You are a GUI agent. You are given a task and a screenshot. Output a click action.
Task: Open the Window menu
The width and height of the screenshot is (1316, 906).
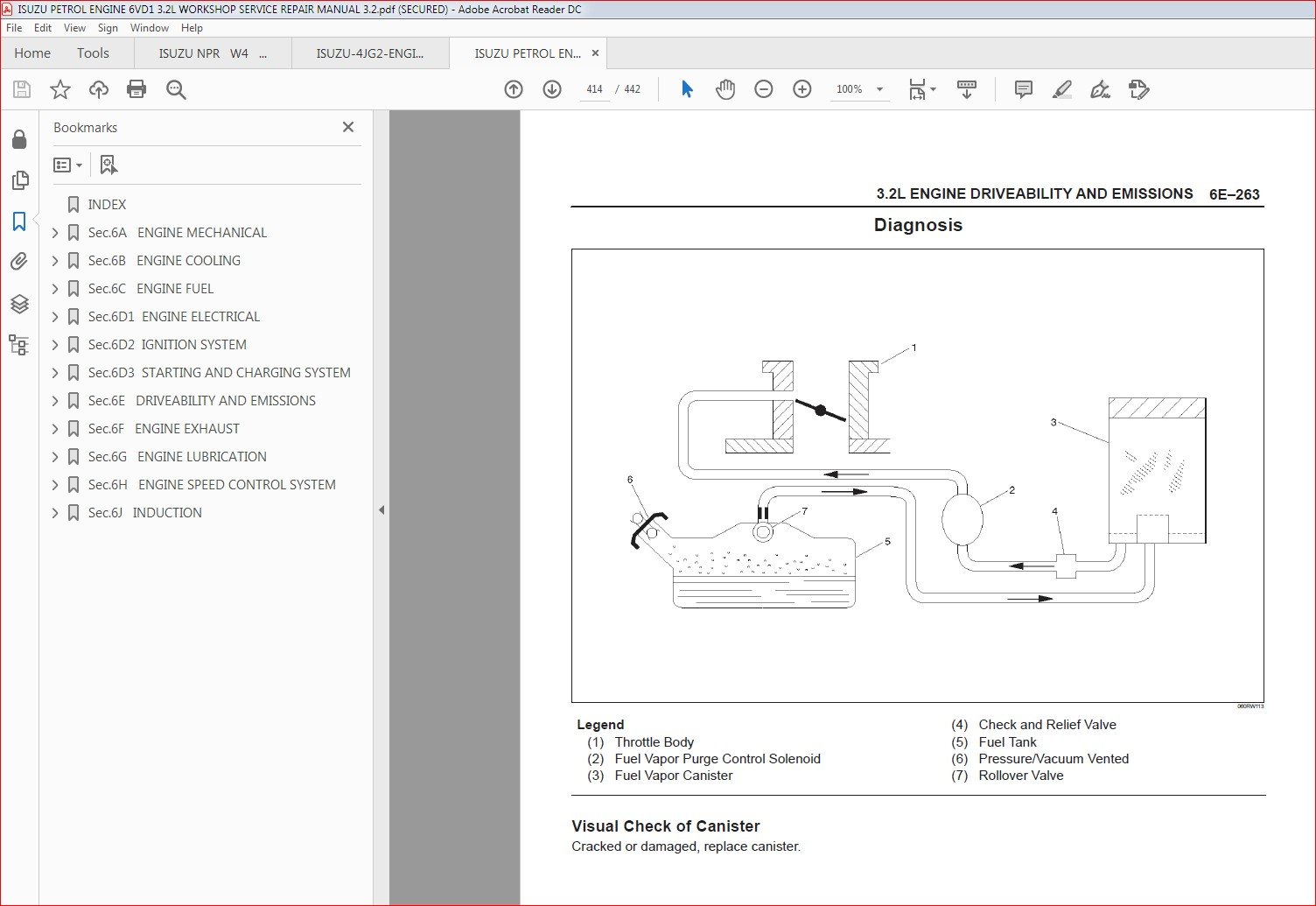tap(150, 28)
